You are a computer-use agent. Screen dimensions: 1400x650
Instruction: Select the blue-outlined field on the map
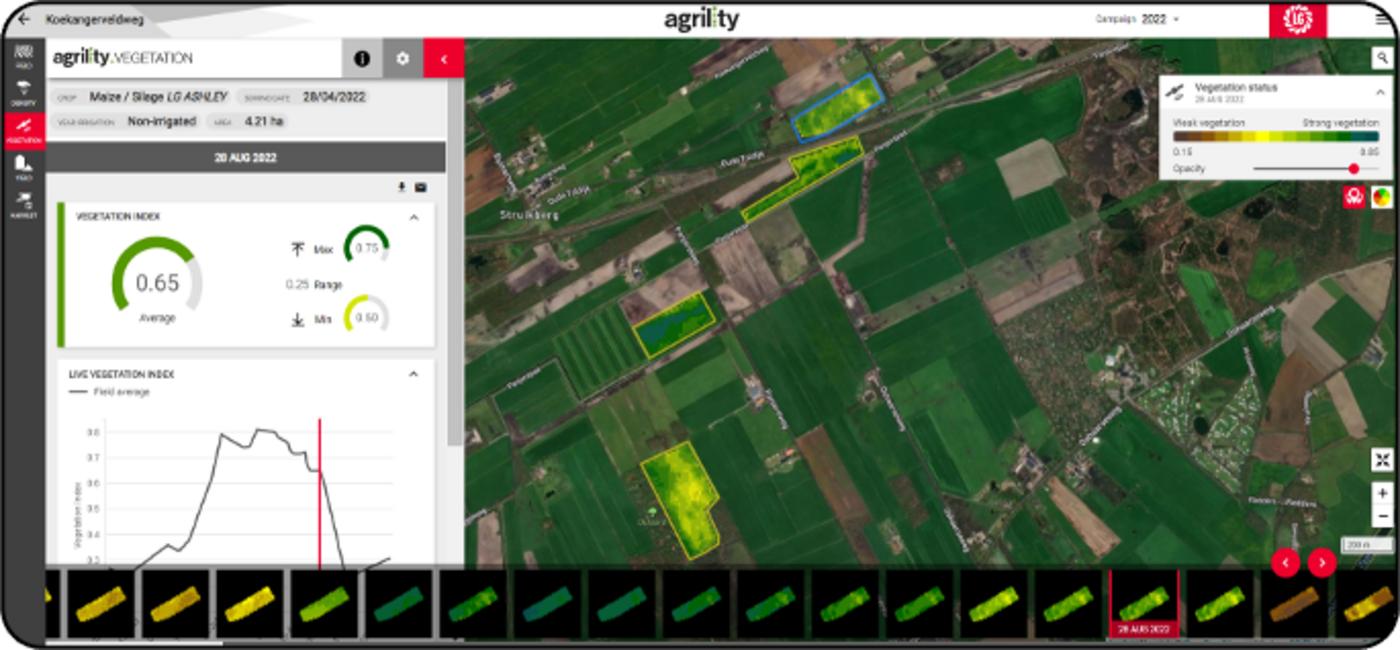(838, 106)
